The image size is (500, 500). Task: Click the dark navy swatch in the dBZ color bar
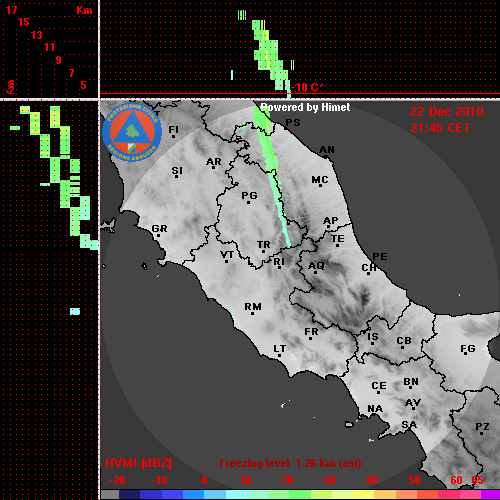[x=129, y=495]
